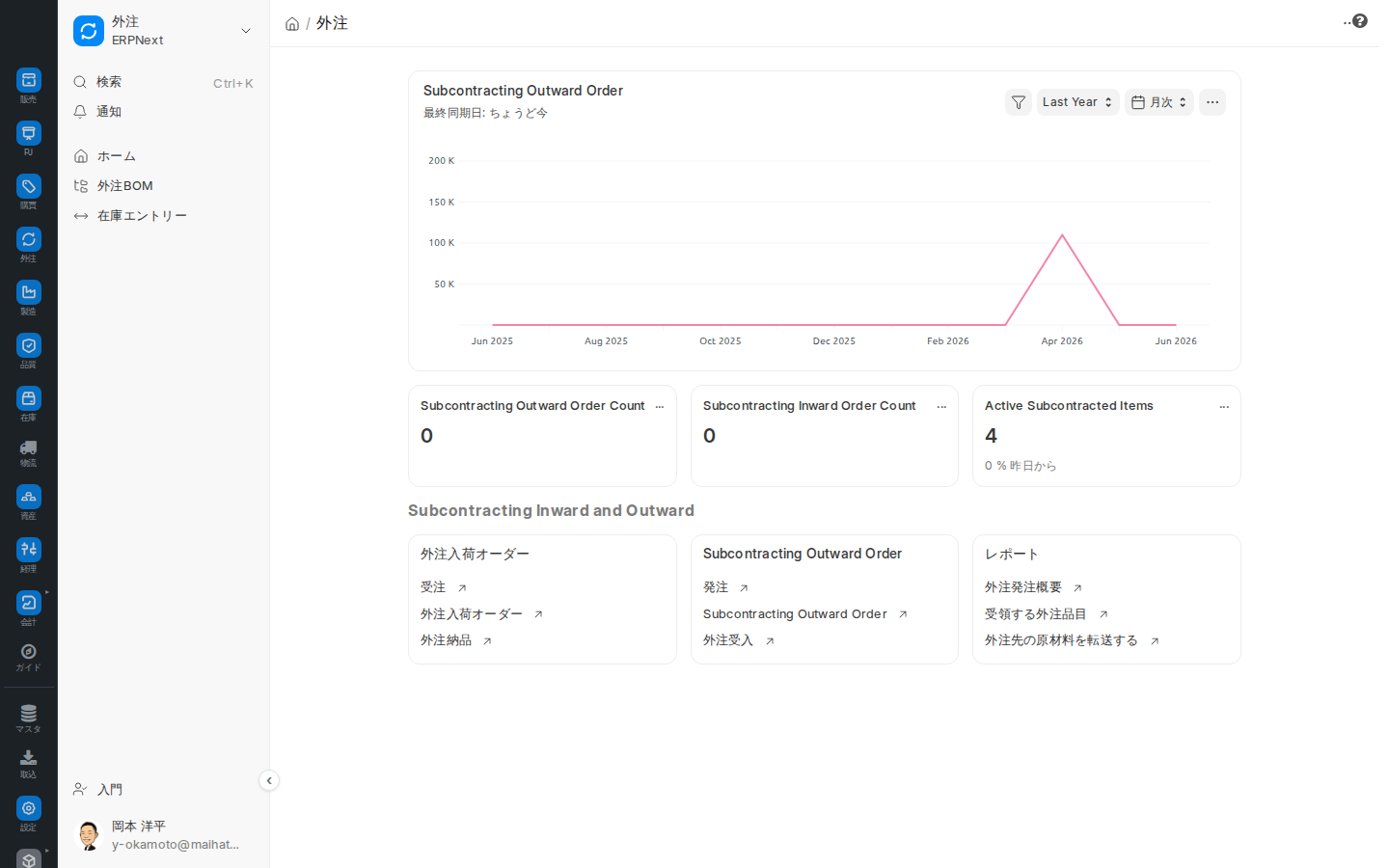Viewport: 1389px width, 868px height.
Task: Open the Last Year period dropdown
Action: coord(1077,102)
